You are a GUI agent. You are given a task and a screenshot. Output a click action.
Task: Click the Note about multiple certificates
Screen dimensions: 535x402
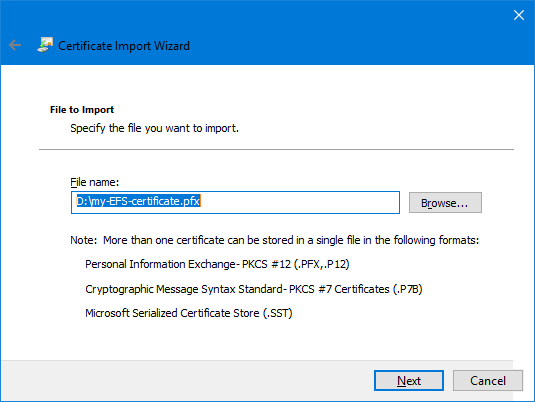pos(274,240)
